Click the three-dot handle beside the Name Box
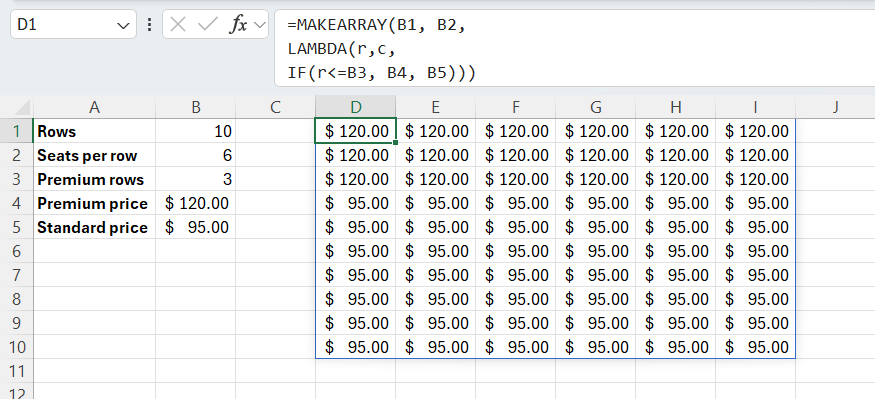 pyautogui.click(x=149, y=25)
